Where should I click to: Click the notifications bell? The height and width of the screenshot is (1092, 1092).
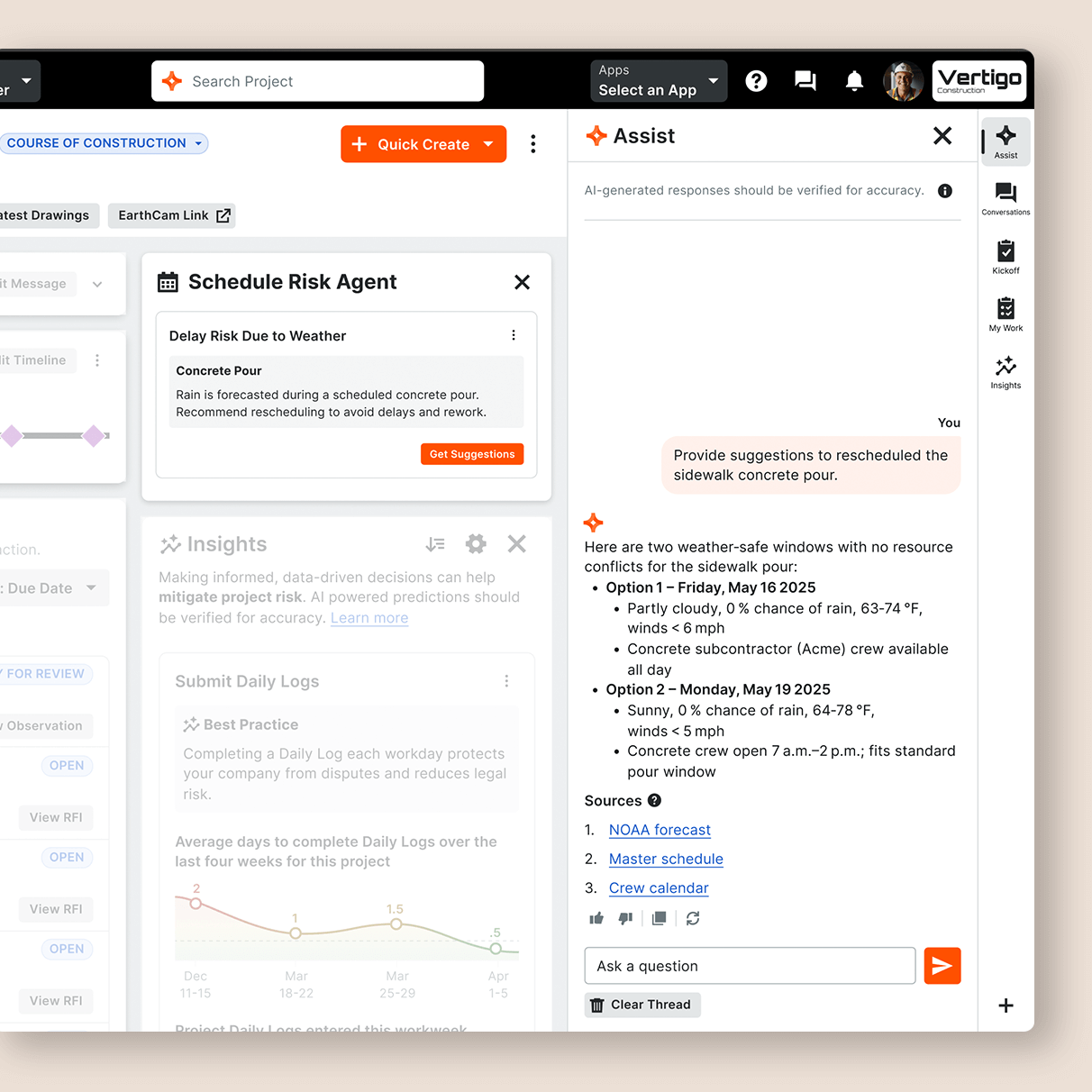point(854,81)
